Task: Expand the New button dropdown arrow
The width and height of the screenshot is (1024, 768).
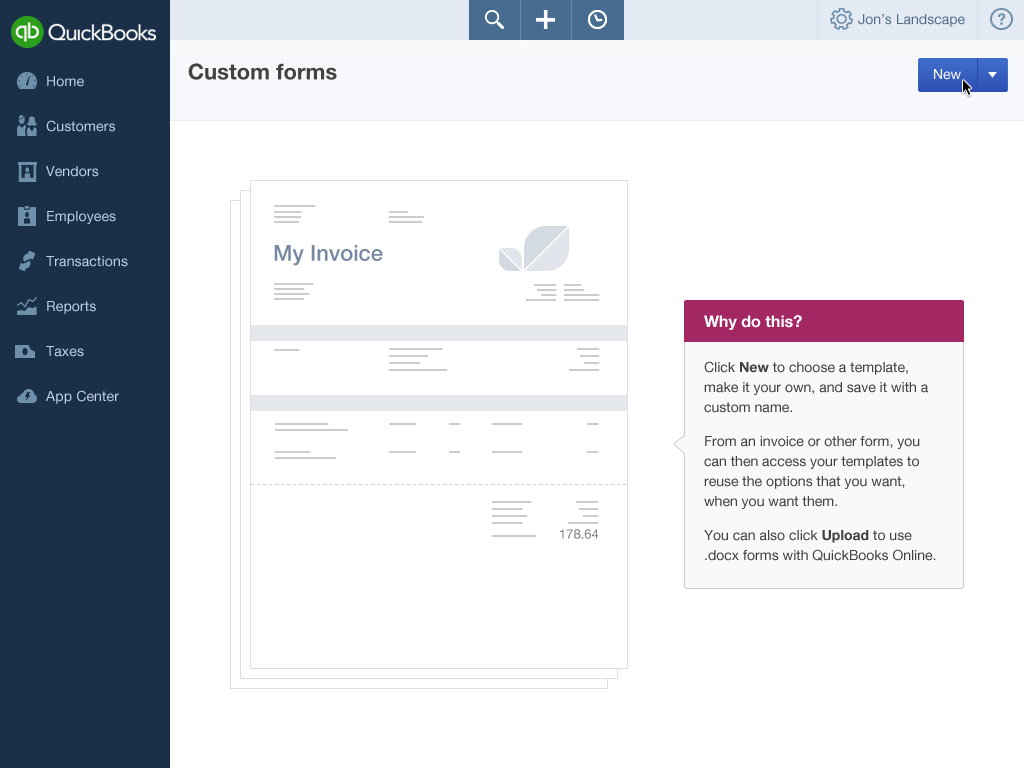Action: coord(992,75)
